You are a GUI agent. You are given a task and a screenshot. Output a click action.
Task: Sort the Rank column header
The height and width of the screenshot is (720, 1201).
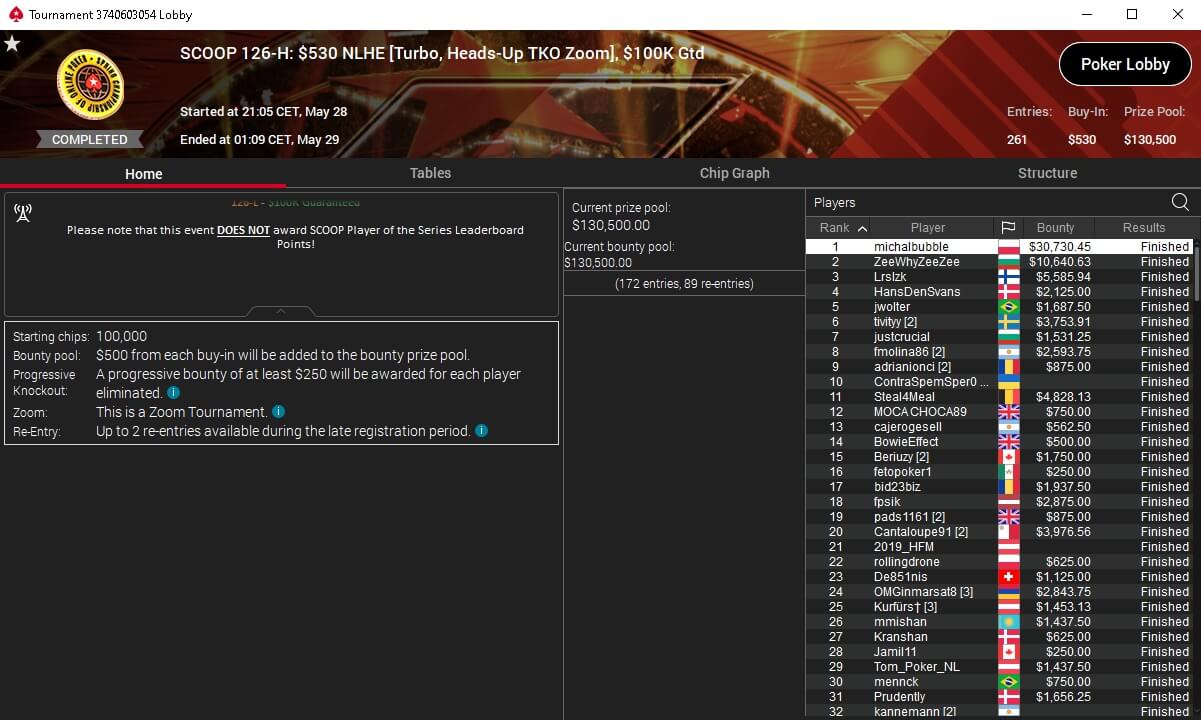pos(843,227)
